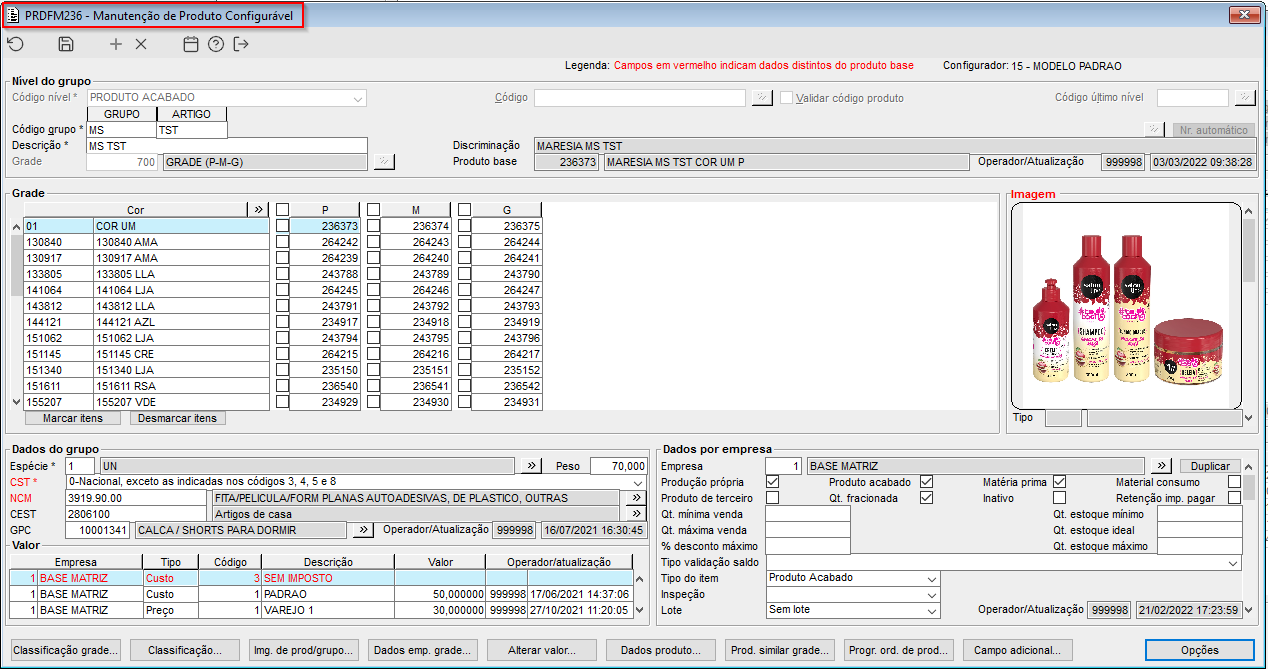Screen dimensions: 1268x669
Task: Toggle the Produto de terceiro checkbox
Action: point(772,498)
